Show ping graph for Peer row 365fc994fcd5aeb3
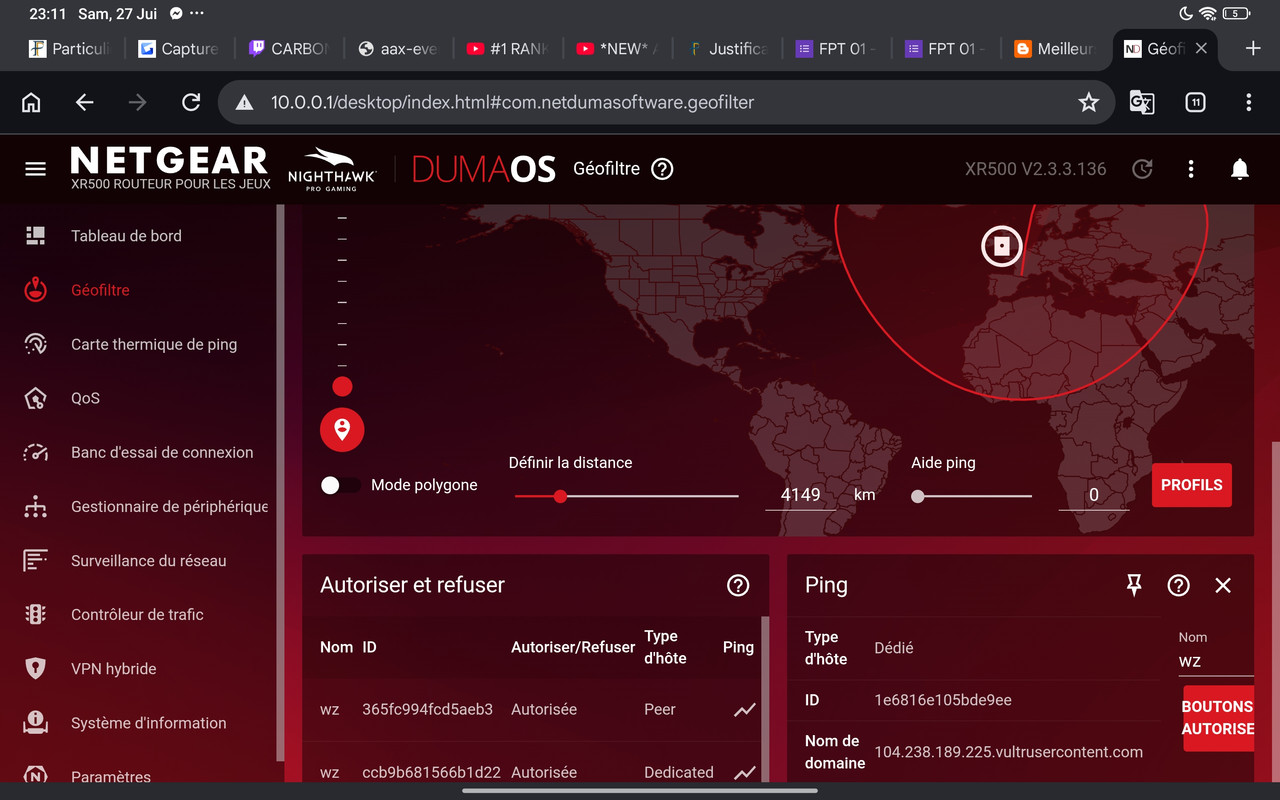The image size is (1280, 800). pos(744,709)
